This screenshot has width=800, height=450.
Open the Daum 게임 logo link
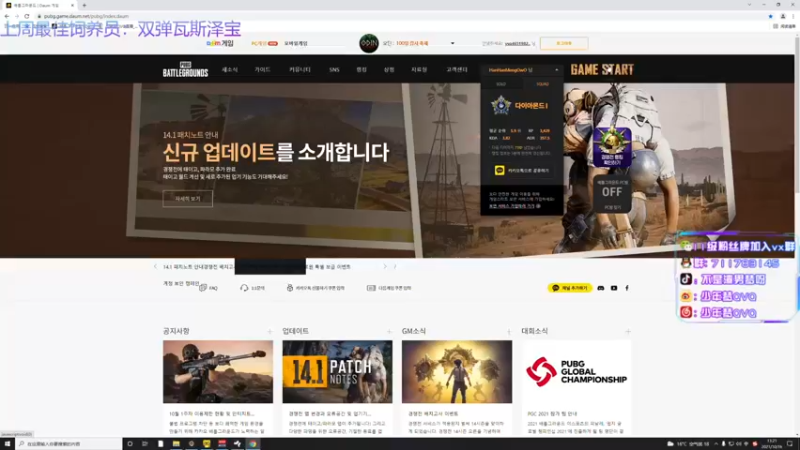pyautogui.click(x=220, y=43)
